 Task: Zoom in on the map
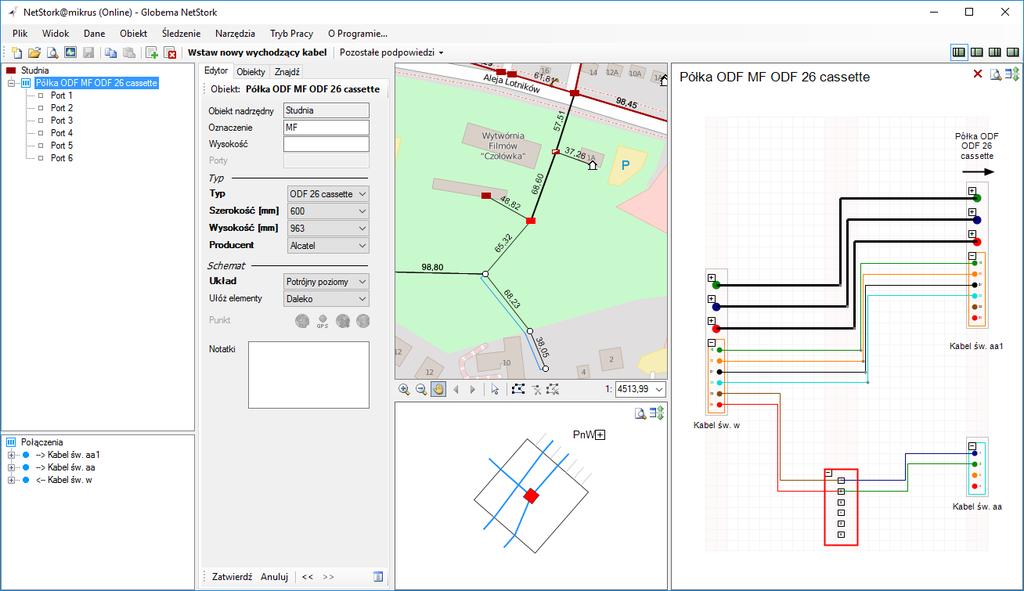(x=404, y=390)
